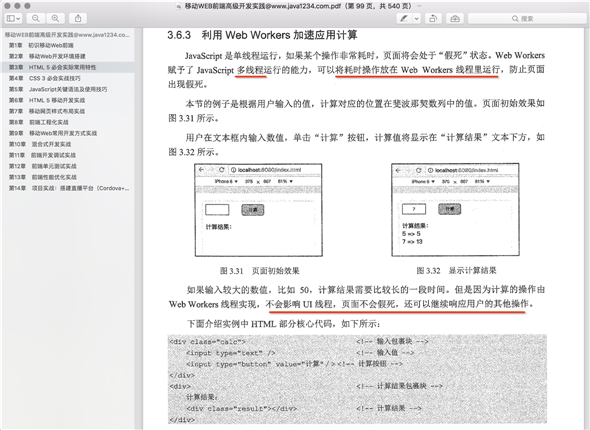Viewport: 590px width, 430px height.
Task: Go to chapter 4 CSS 3 outline entry
Action: (x=45, y=78)
